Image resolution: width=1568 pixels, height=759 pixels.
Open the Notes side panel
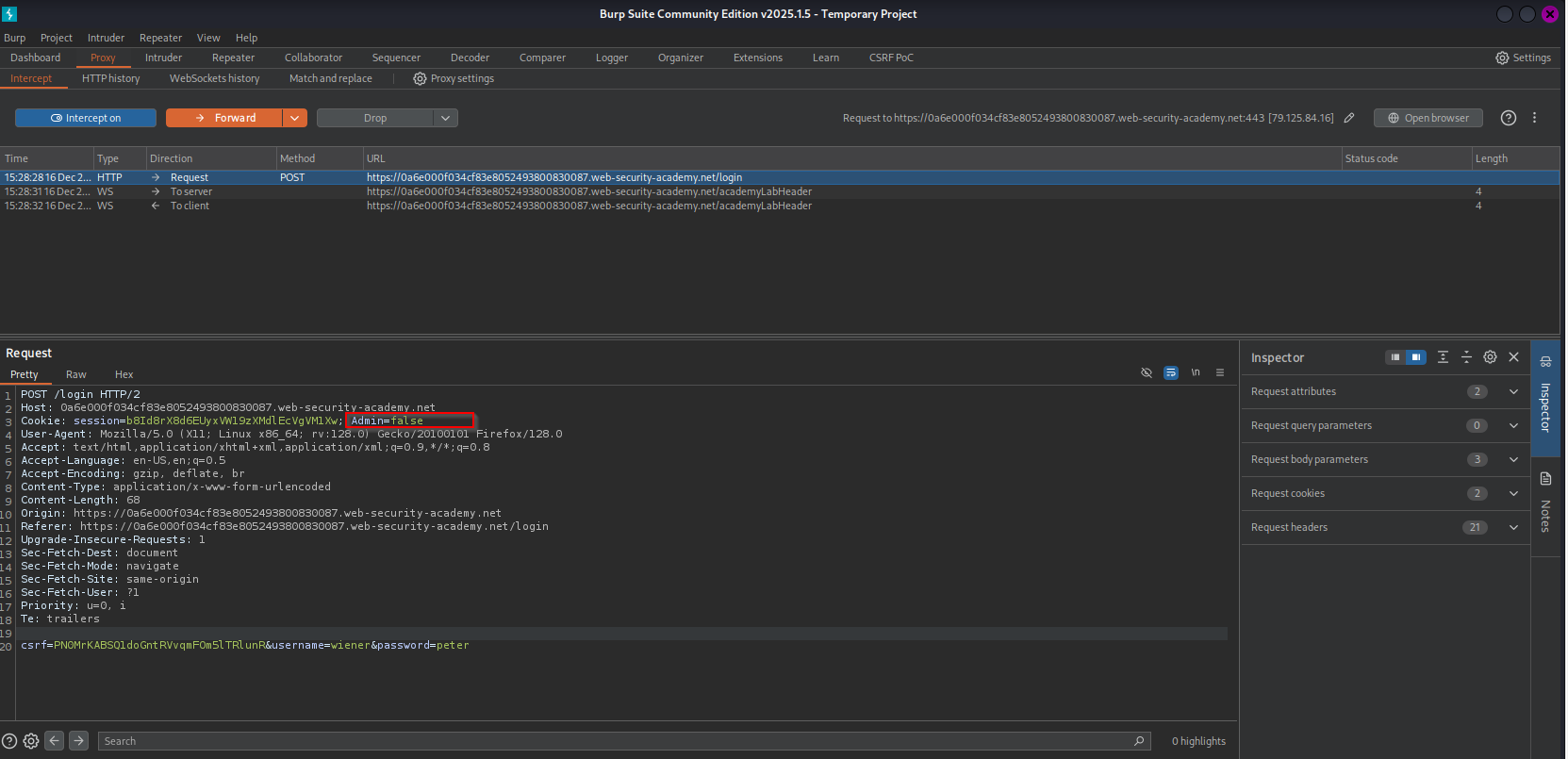click(1545, 504)
